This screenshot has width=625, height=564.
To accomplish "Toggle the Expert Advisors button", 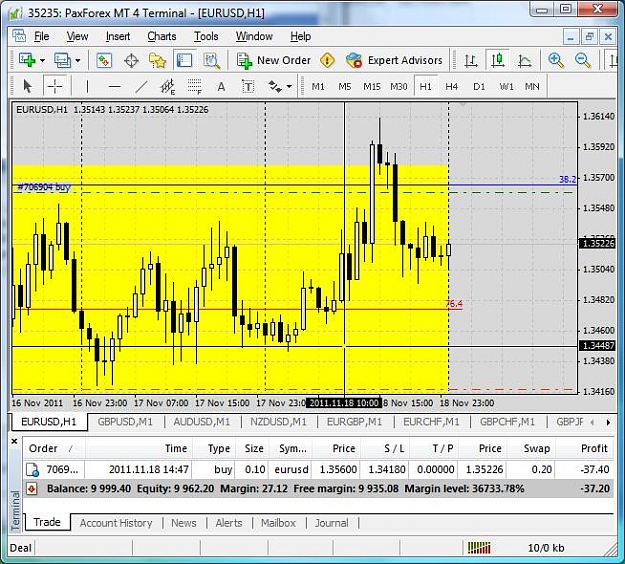I will tap(394, 61).
